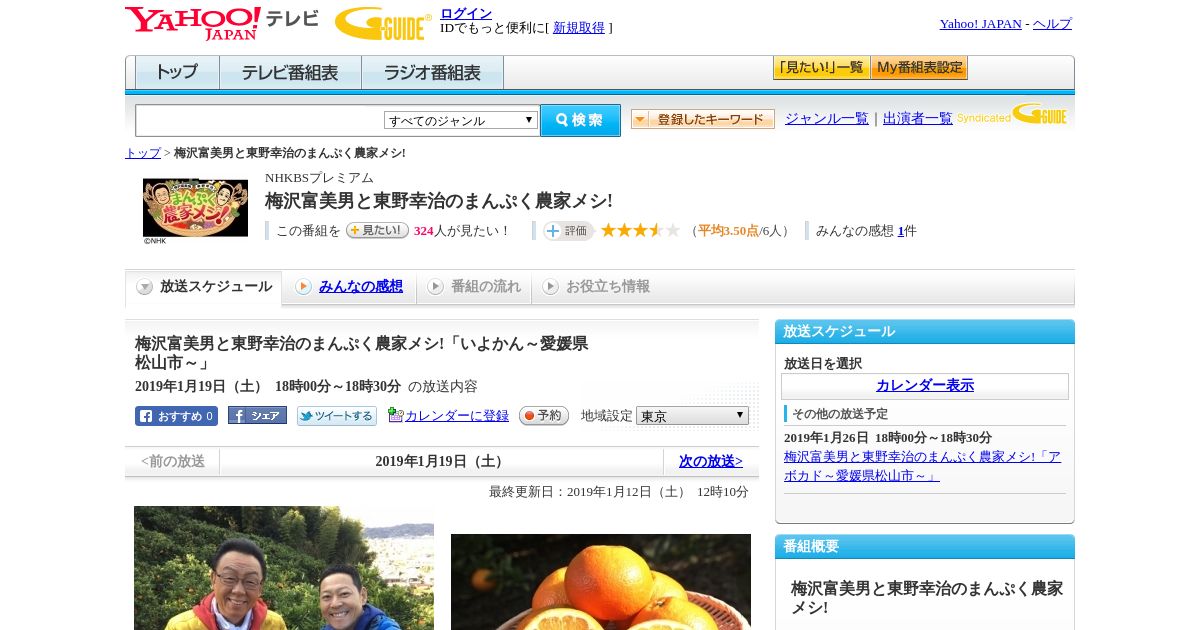Click the 評価 rating plus button
This screenshot has height=630, width=1200.
tap(568, 231)
